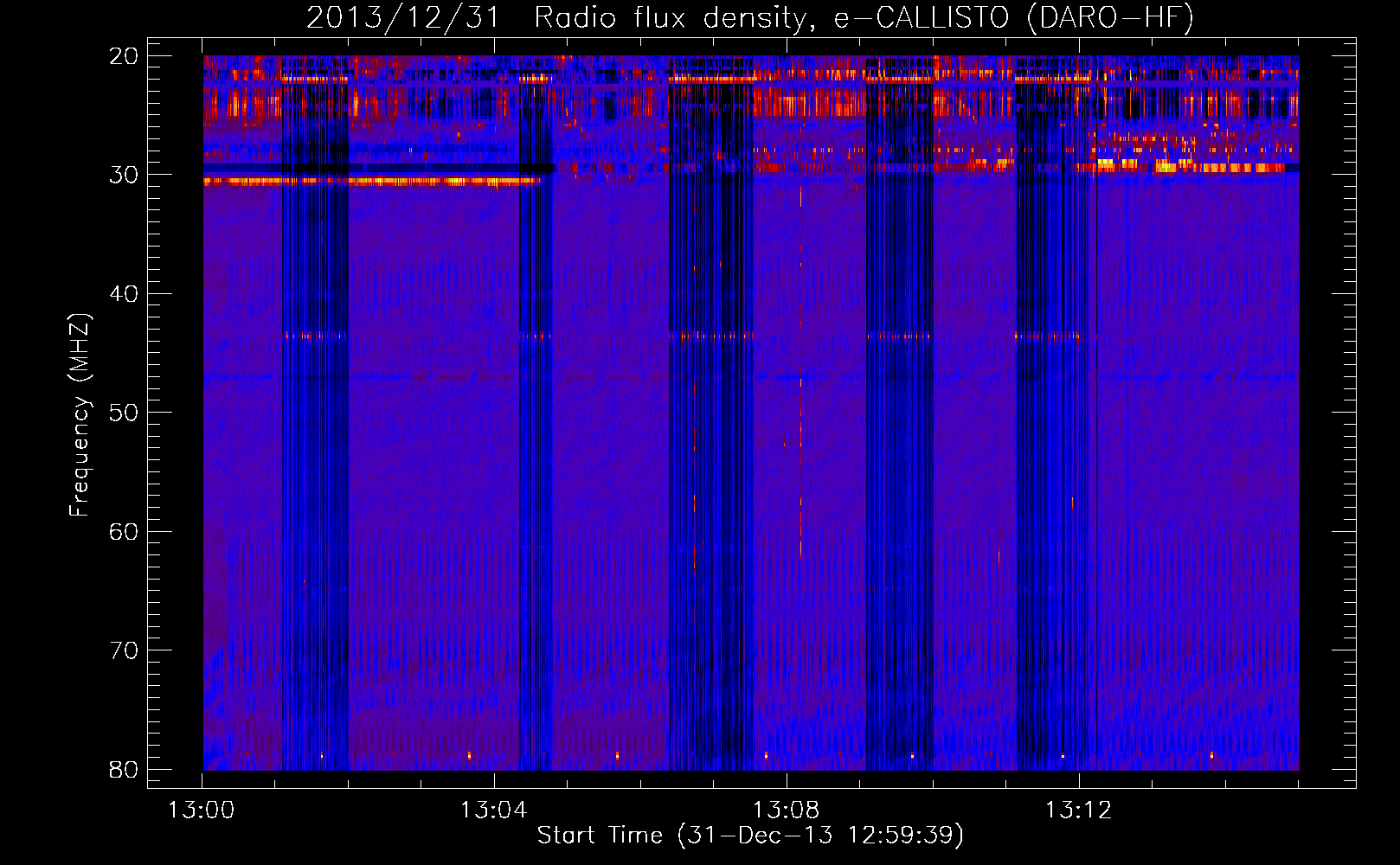Click the 'Start Time (31-Dec-13 12:59:39)' label
The height and width of the screenshot is (865, 1400).
[750, 836]
